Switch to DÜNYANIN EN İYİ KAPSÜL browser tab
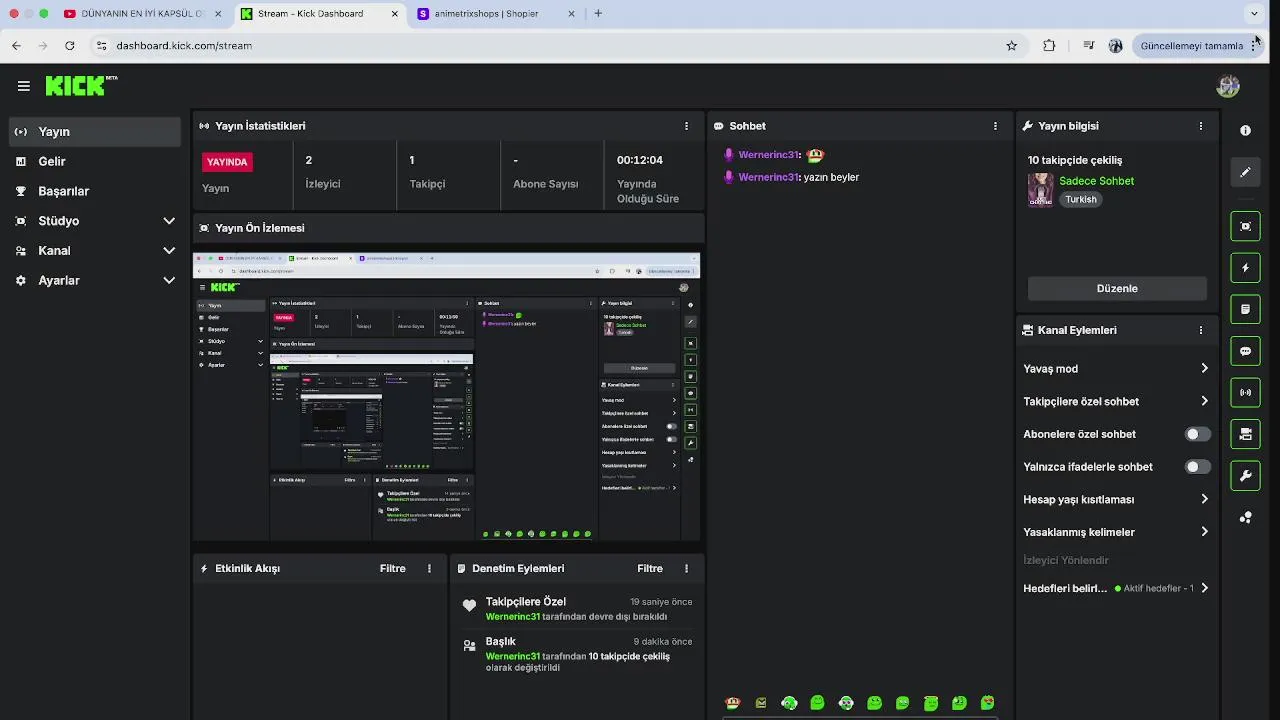Screen dimensions: 1280x720 tap(143, 13)
